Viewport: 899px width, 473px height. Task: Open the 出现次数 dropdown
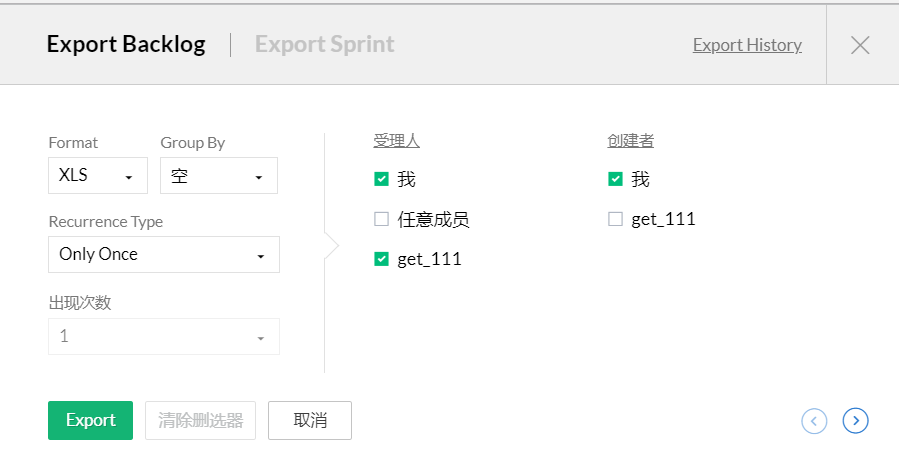[163, 336]
